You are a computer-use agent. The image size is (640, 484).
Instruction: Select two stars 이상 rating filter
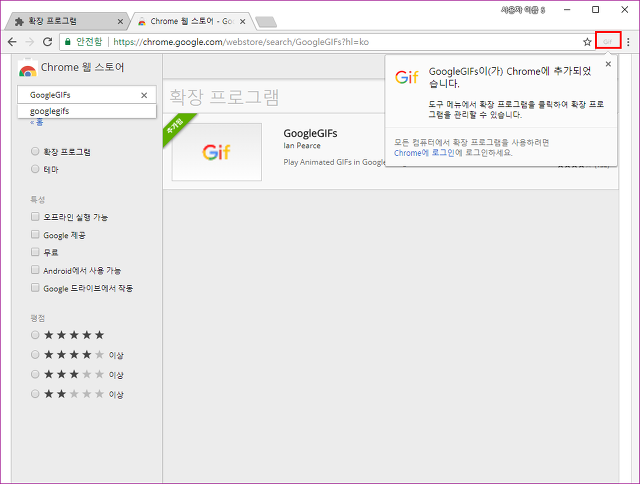coord(35,394)
